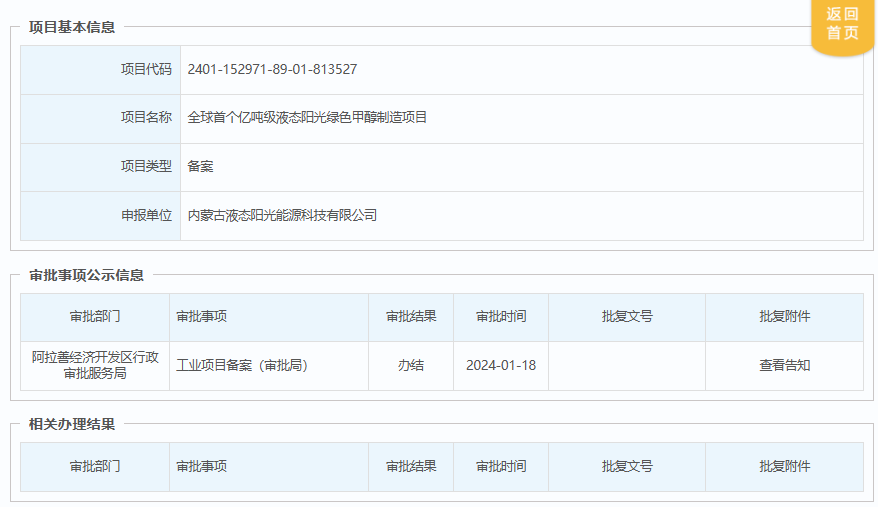Click 批复附件 header in 相关办理结果 table
This screenshot has height=507, width=878.
click(784, 466)
